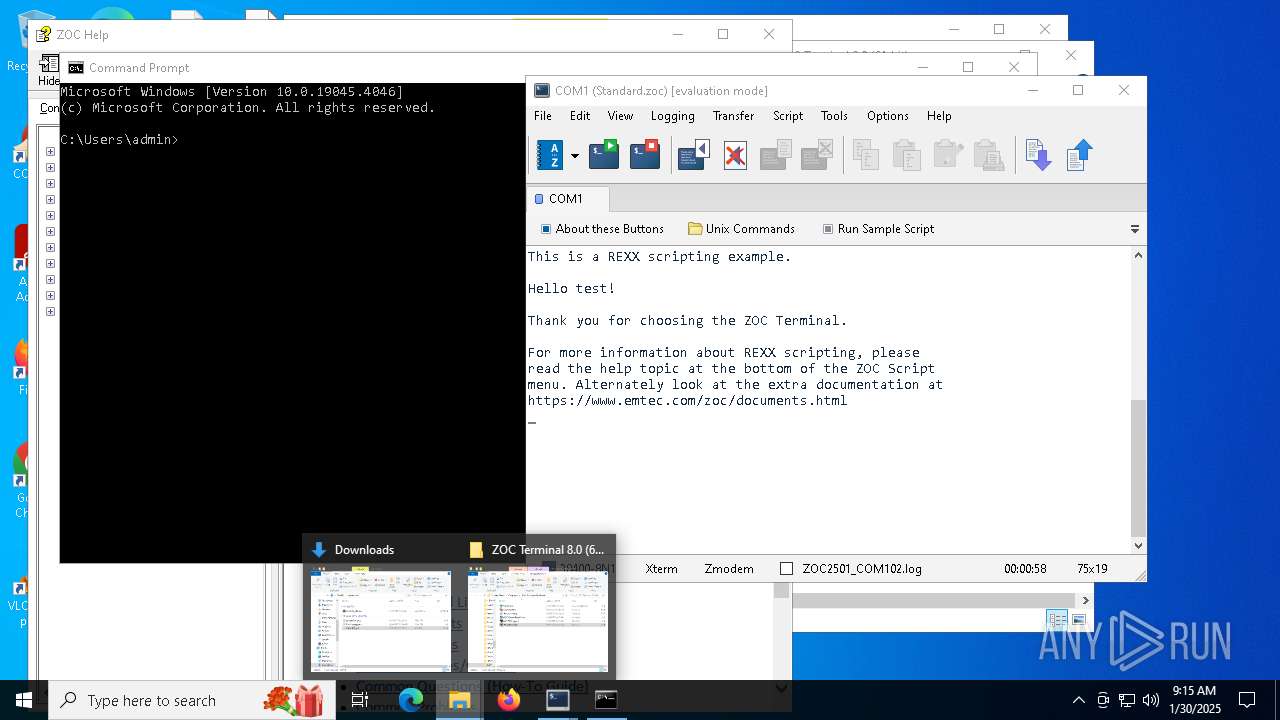This screenshot has height=720, width=1280.
Task: Click the Zmodem protocol status bar entry
Action: point(729,569)
